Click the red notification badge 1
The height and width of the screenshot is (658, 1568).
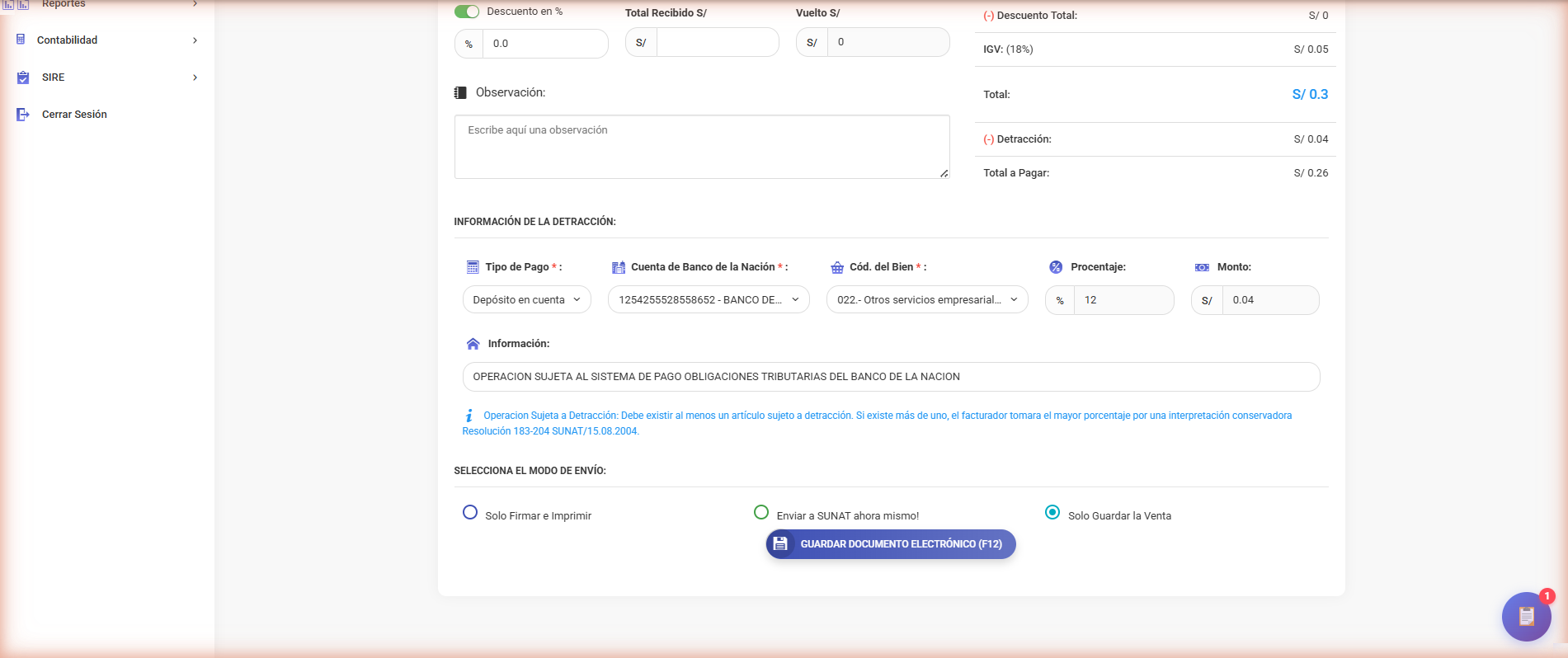pyautogui.click(x=1547, y=596)
